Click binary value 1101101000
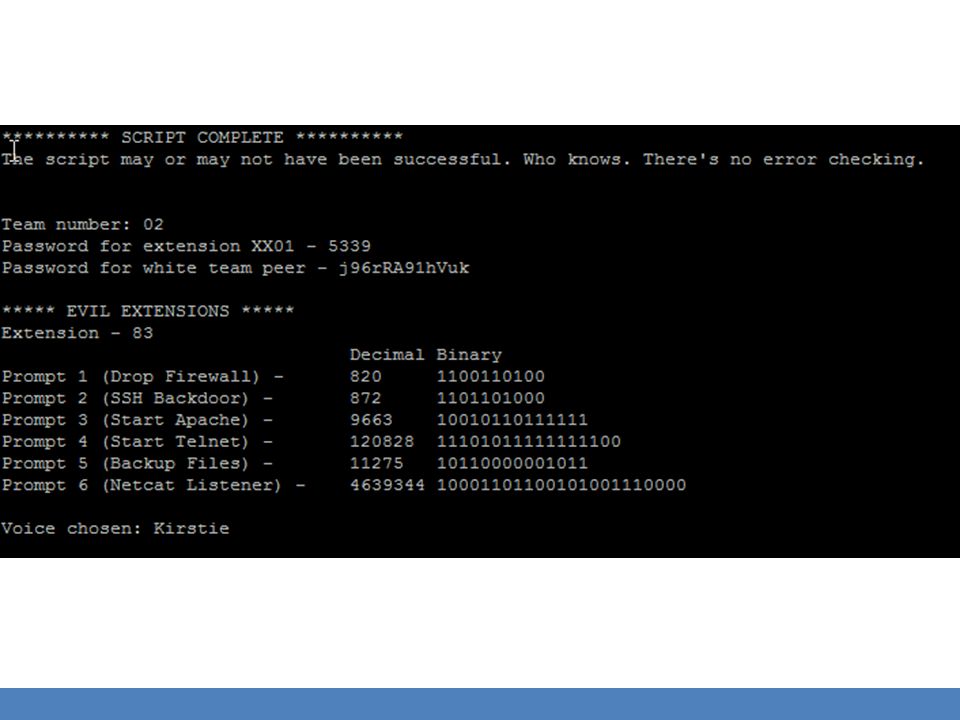This screenshot has height=720, width=960. 490,398
